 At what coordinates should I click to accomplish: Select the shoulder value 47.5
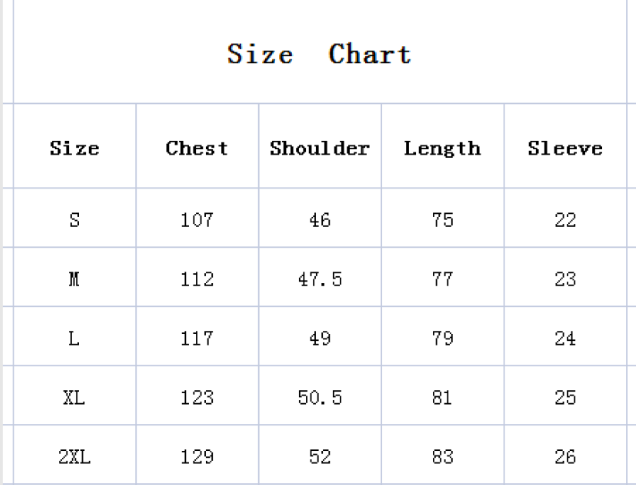(x=320, y=277)
